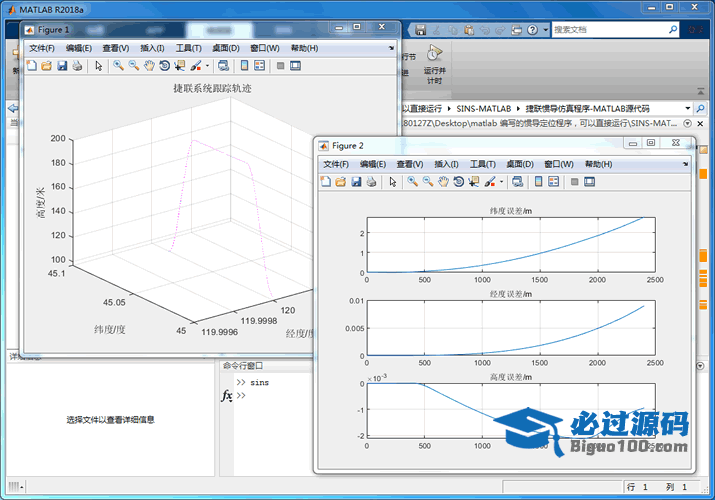Viewport: 715px width, 500px height.
Task: Open 桌面(D) menu in Figure 1
Action: pos(226,48)
